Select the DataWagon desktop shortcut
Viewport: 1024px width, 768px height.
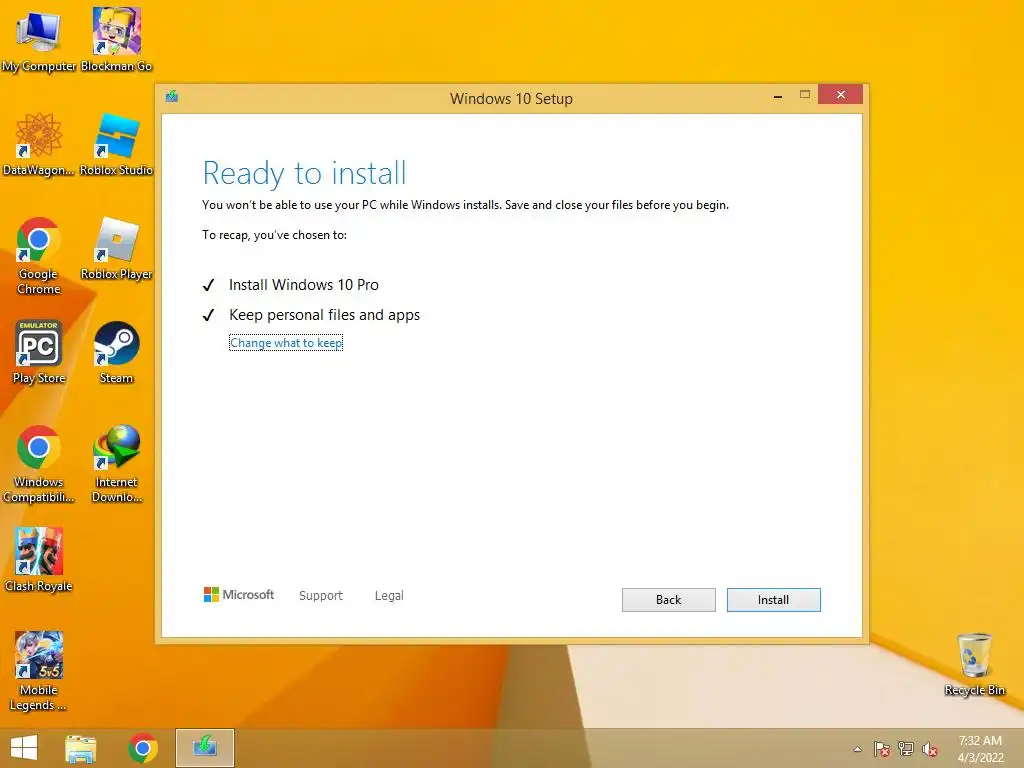pos(39,145)
